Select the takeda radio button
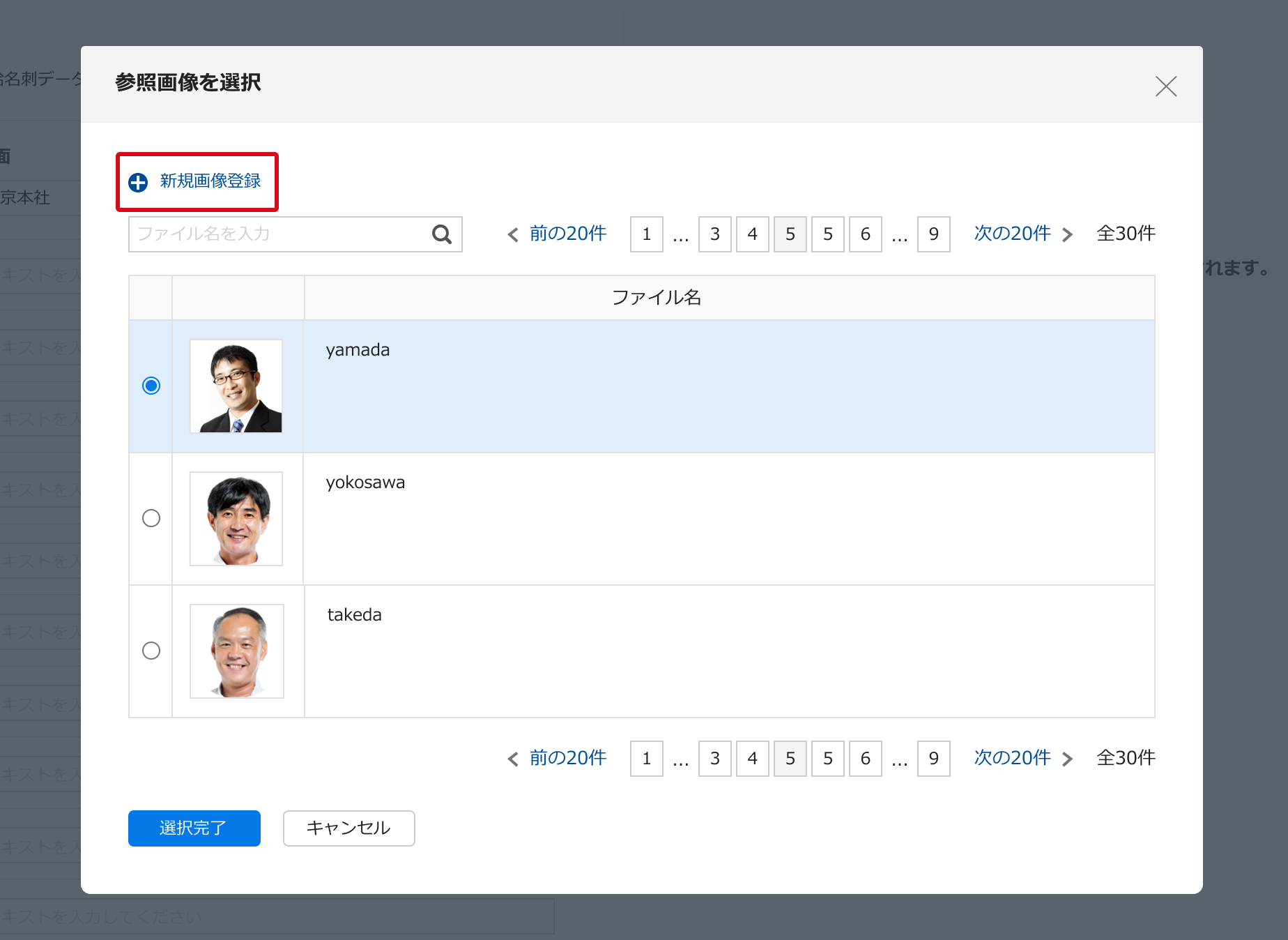 point(151,651)
